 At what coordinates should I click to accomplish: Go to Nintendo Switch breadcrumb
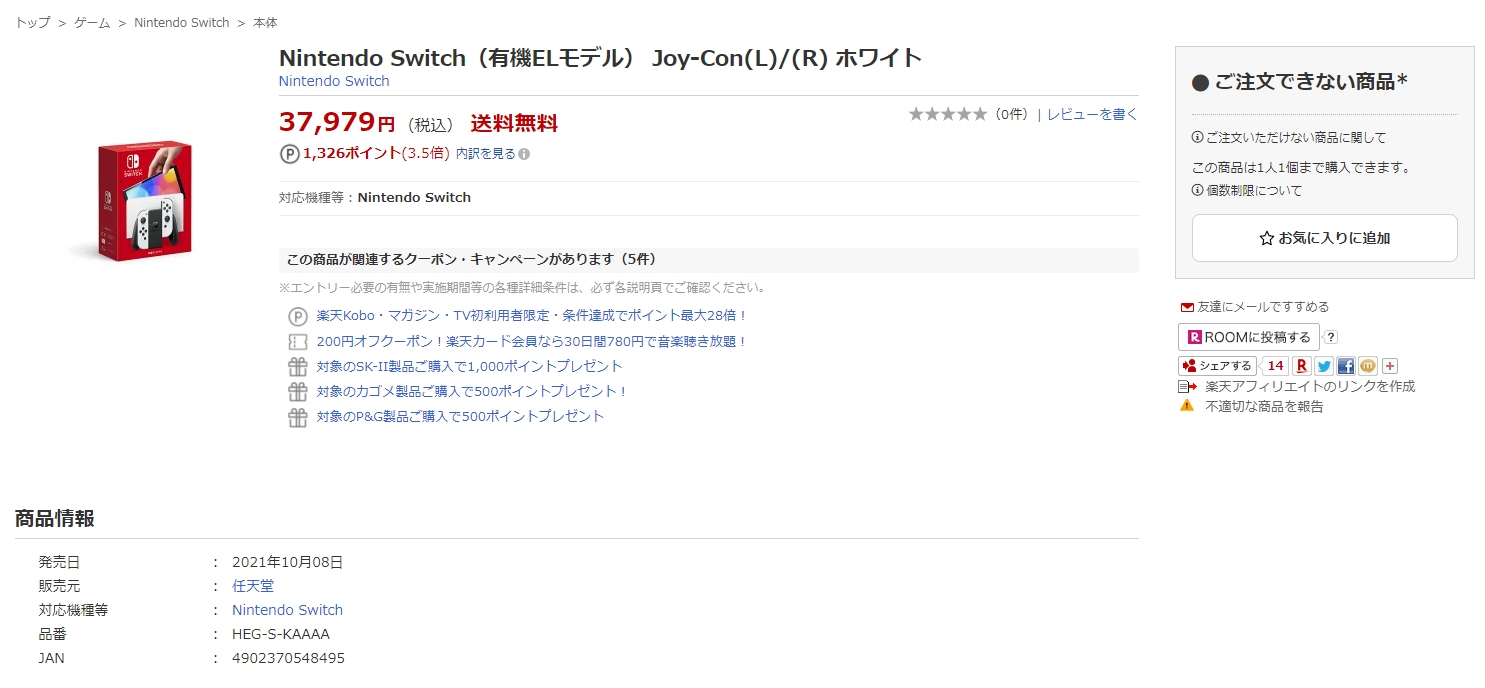182,22
